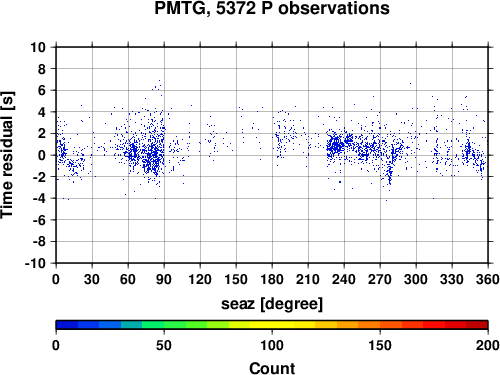
Task: Click the colorbar tick label '150'
Action: (380, 345)
